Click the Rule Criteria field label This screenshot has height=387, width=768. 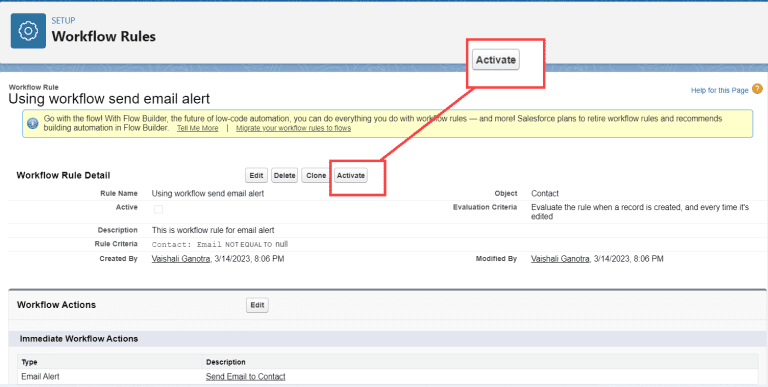(x=116, y=244)
